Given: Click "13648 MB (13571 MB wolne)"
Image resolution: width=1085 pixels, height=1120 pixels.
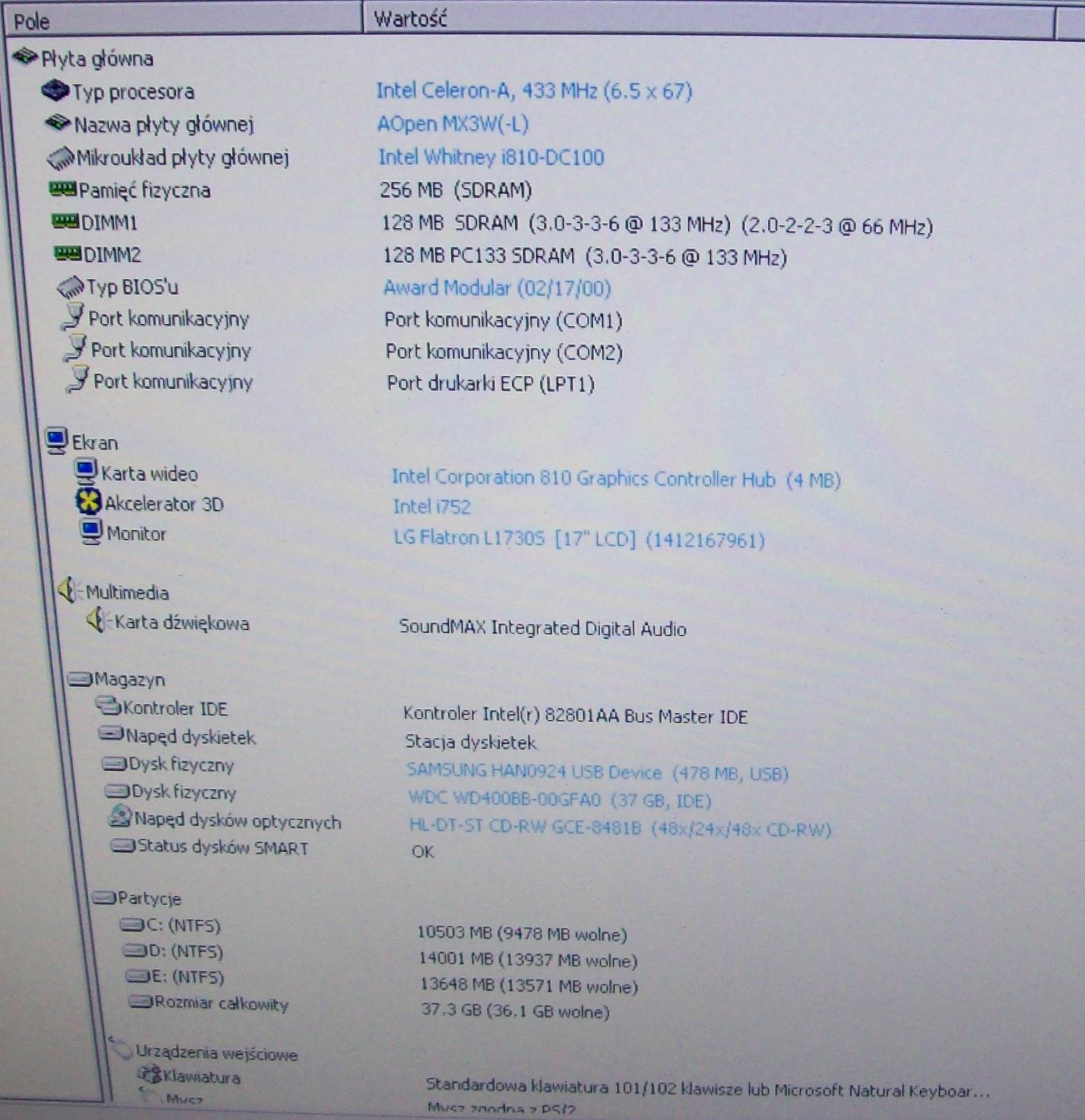Looking at the screenshot, I should tap(529, 985).
